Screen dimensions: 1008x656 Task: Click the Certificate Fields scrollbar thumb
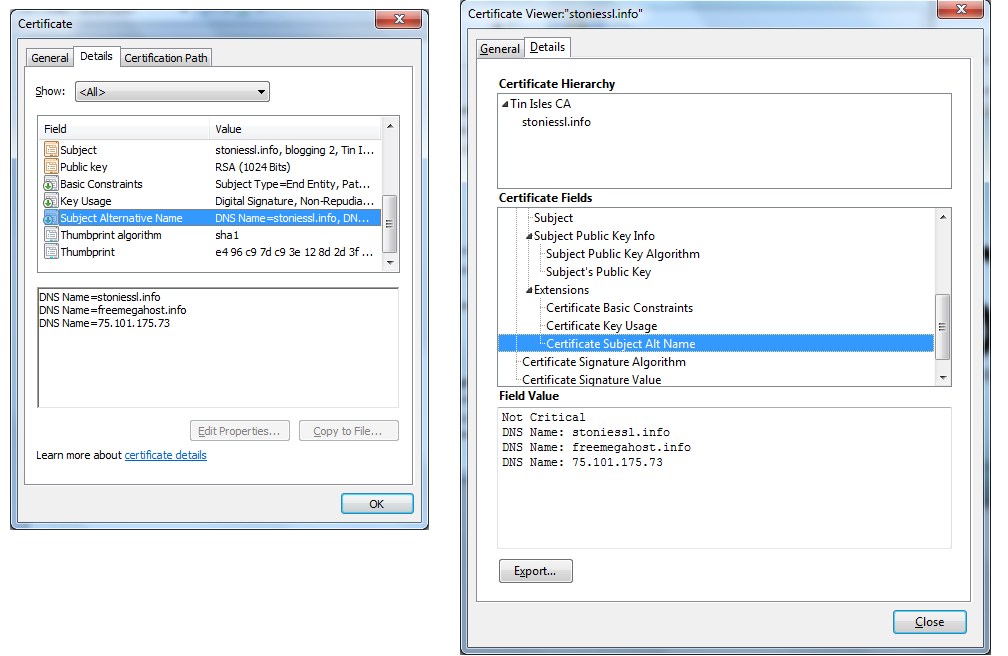pyautogui.click(x=942, y=327)
